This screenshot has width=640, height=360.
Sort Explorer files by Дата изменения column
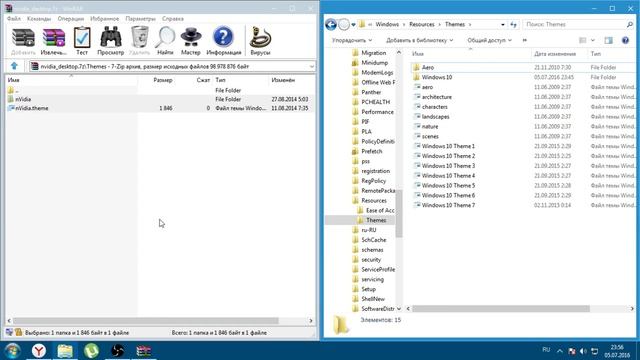pos(555,54)
